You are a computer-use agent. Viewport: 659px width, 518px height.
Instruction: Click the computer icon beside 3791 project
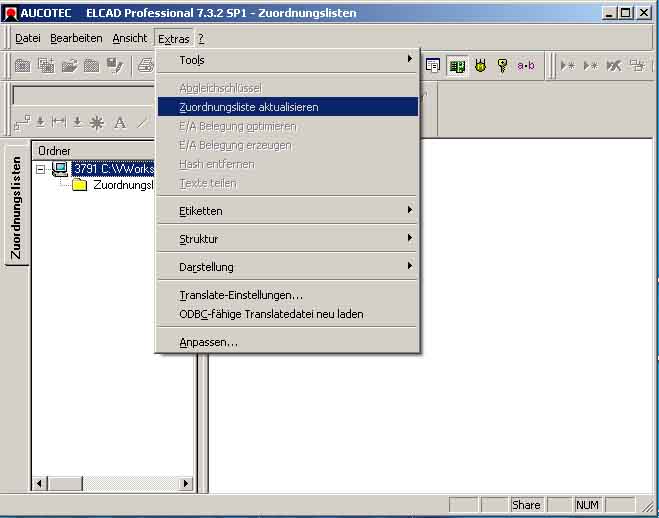60,169
